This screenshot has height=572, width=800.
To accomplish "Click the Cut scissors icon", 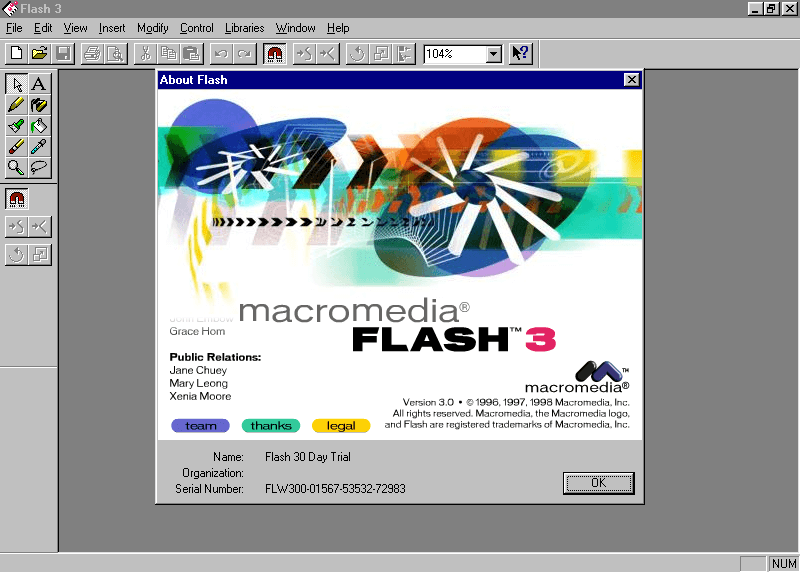I will click(145, 54).
